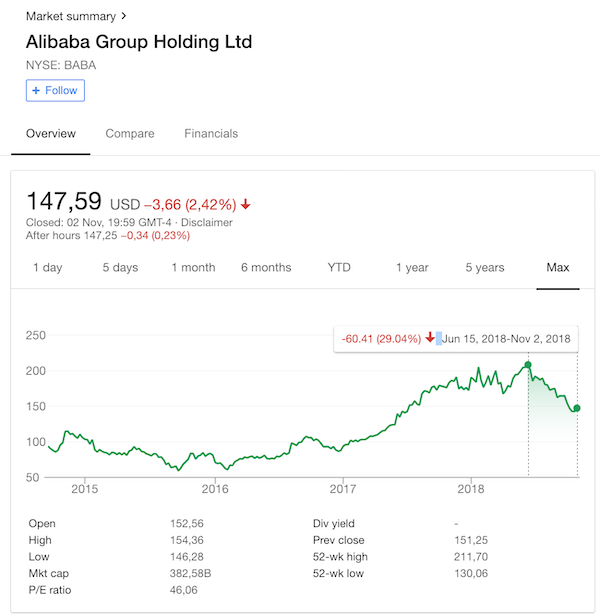Select the Overview tab
The height and width of the screenshot is (615, 600).
[x=51, y=134]
